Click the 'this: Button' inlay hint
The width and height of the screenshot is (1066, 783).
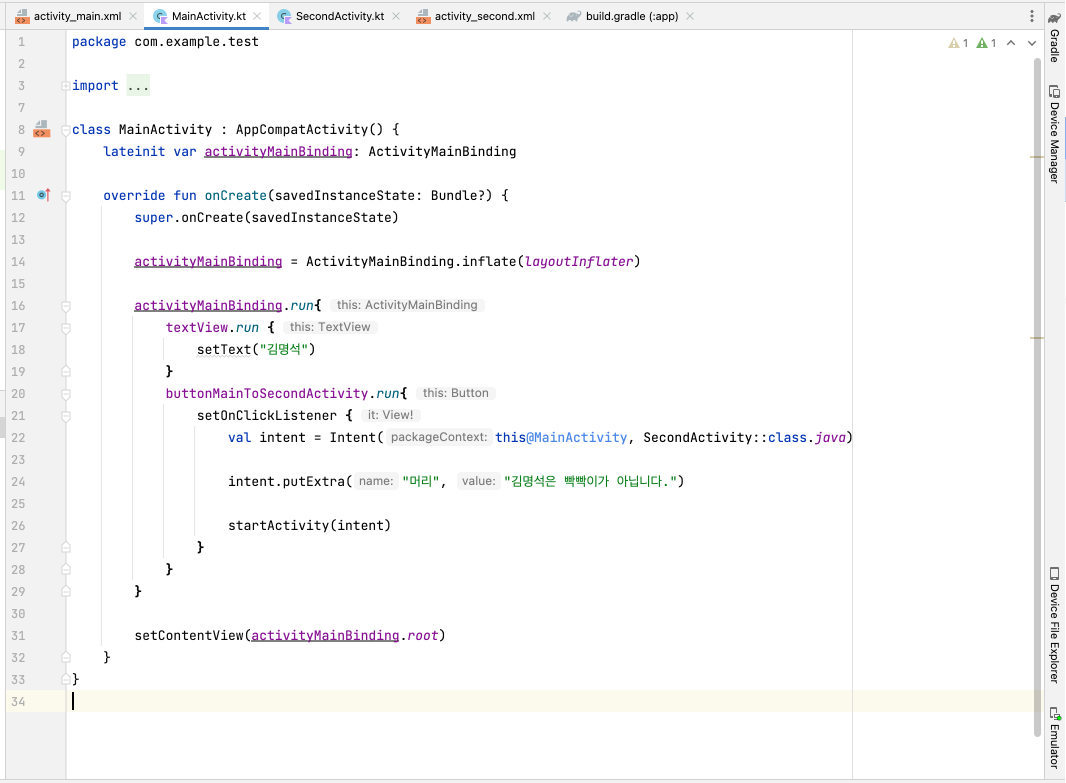click(x=455, y=393)
